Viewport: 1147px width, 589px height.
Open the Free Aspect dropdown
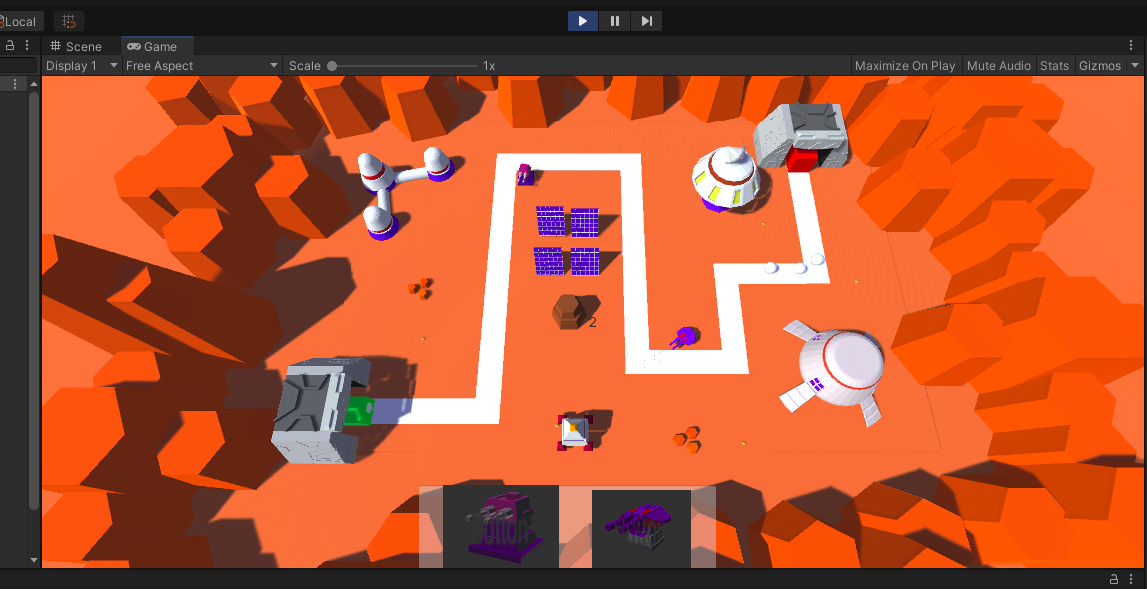(x=201, y=66)
